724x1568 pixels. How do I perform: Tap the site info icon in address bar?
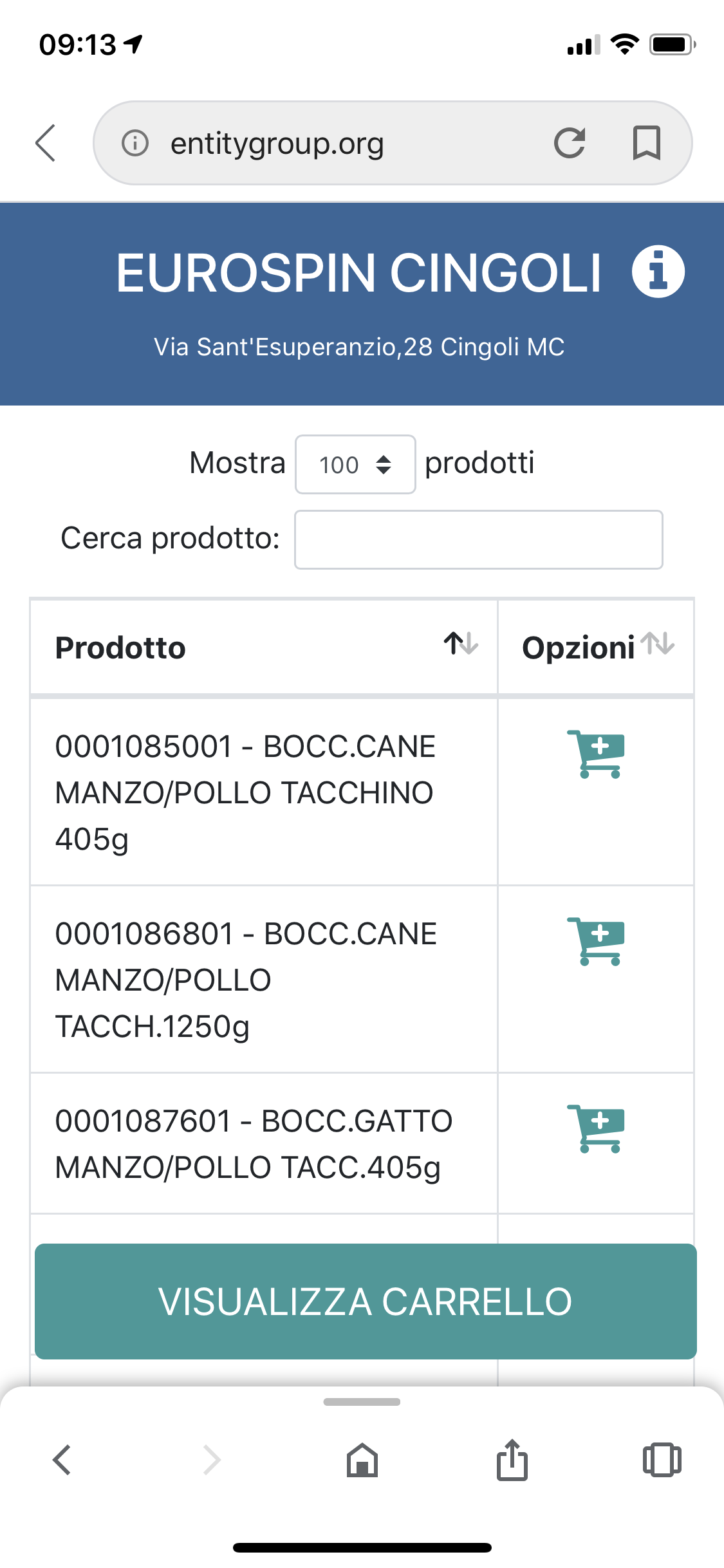tap(135, 143)
